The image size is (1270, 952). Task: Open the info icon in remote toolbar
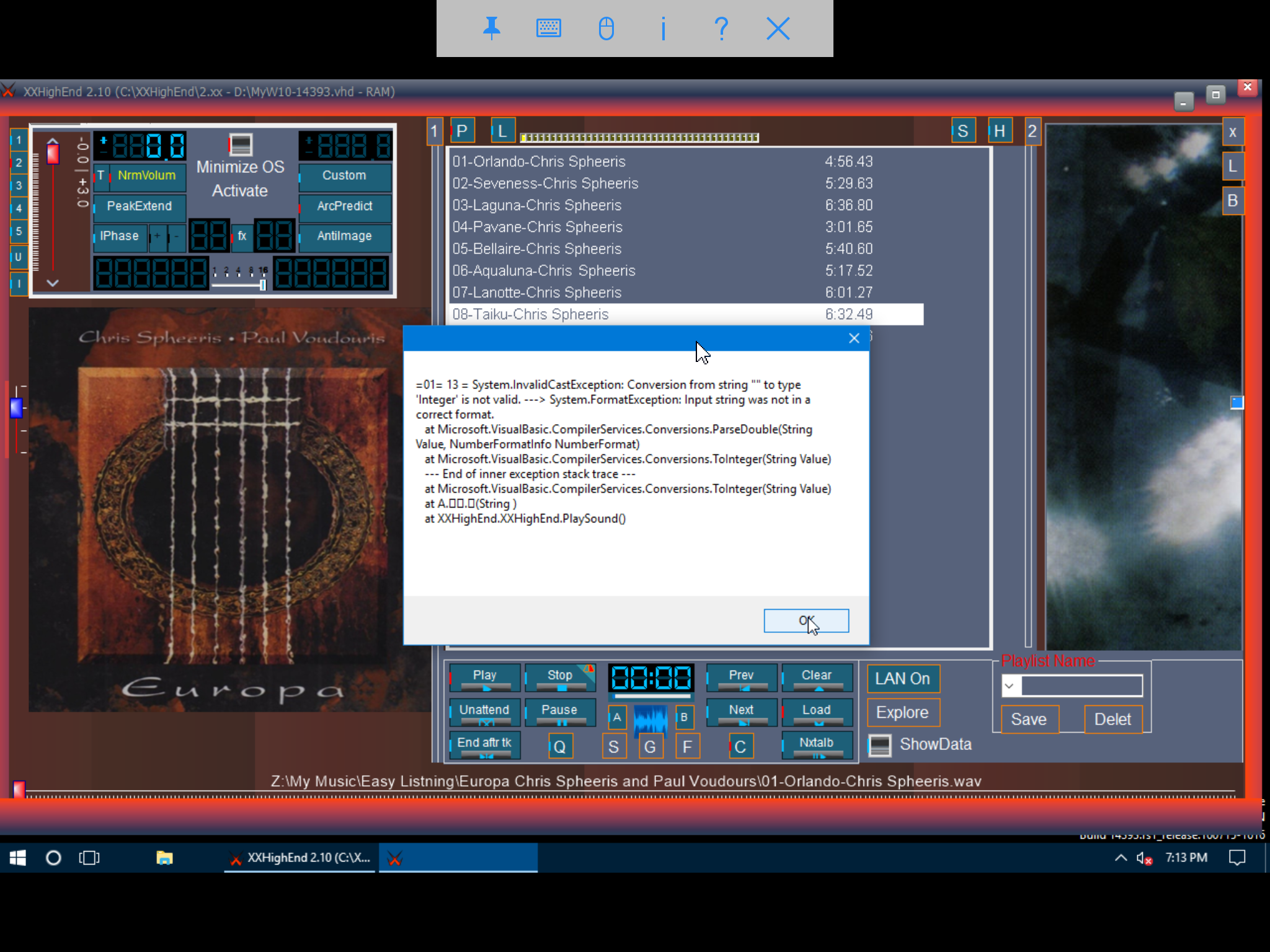[663, 29]
